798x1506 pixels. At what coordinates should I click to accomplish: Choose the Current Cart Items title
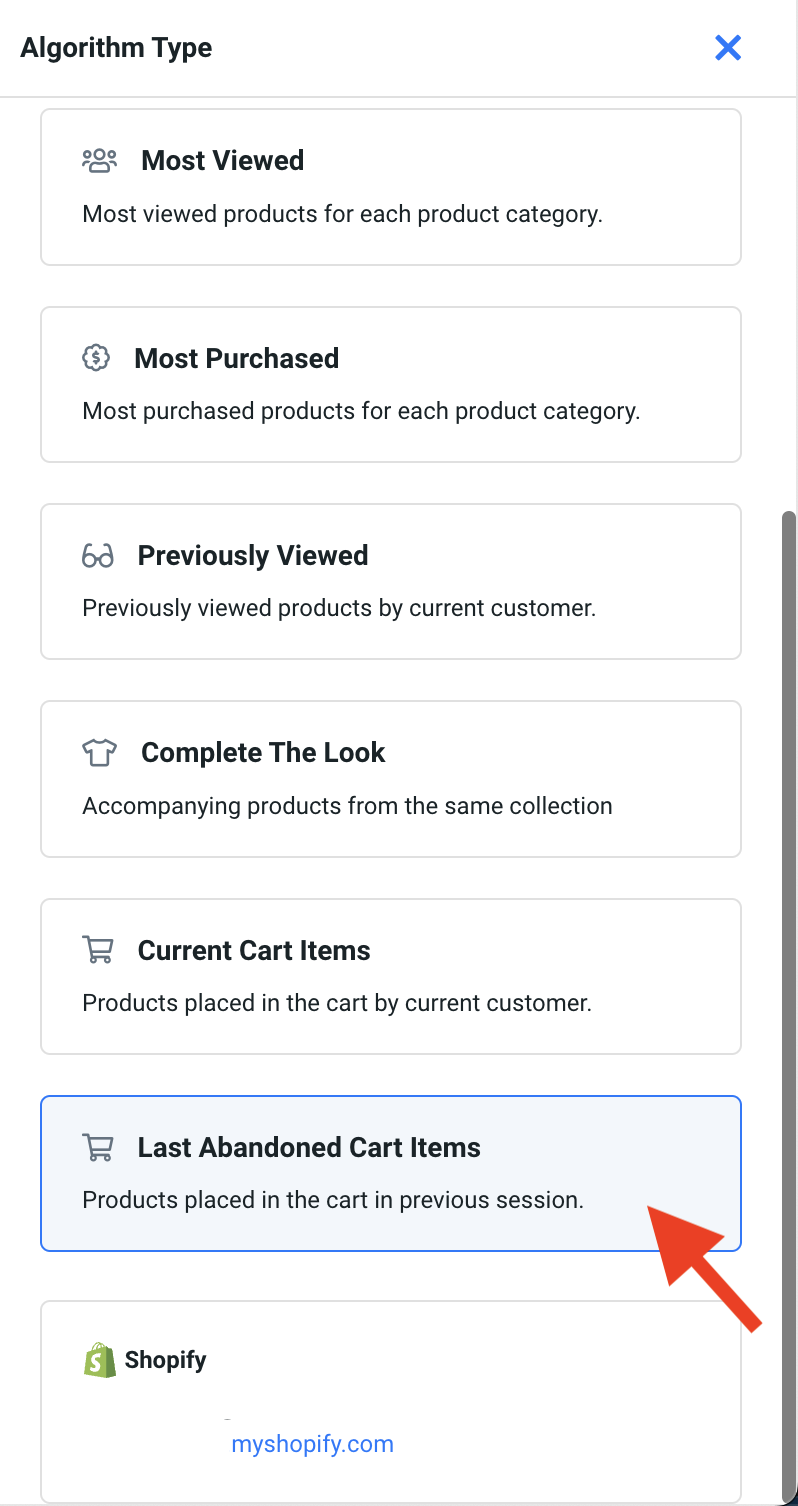[x=254, y=950]
